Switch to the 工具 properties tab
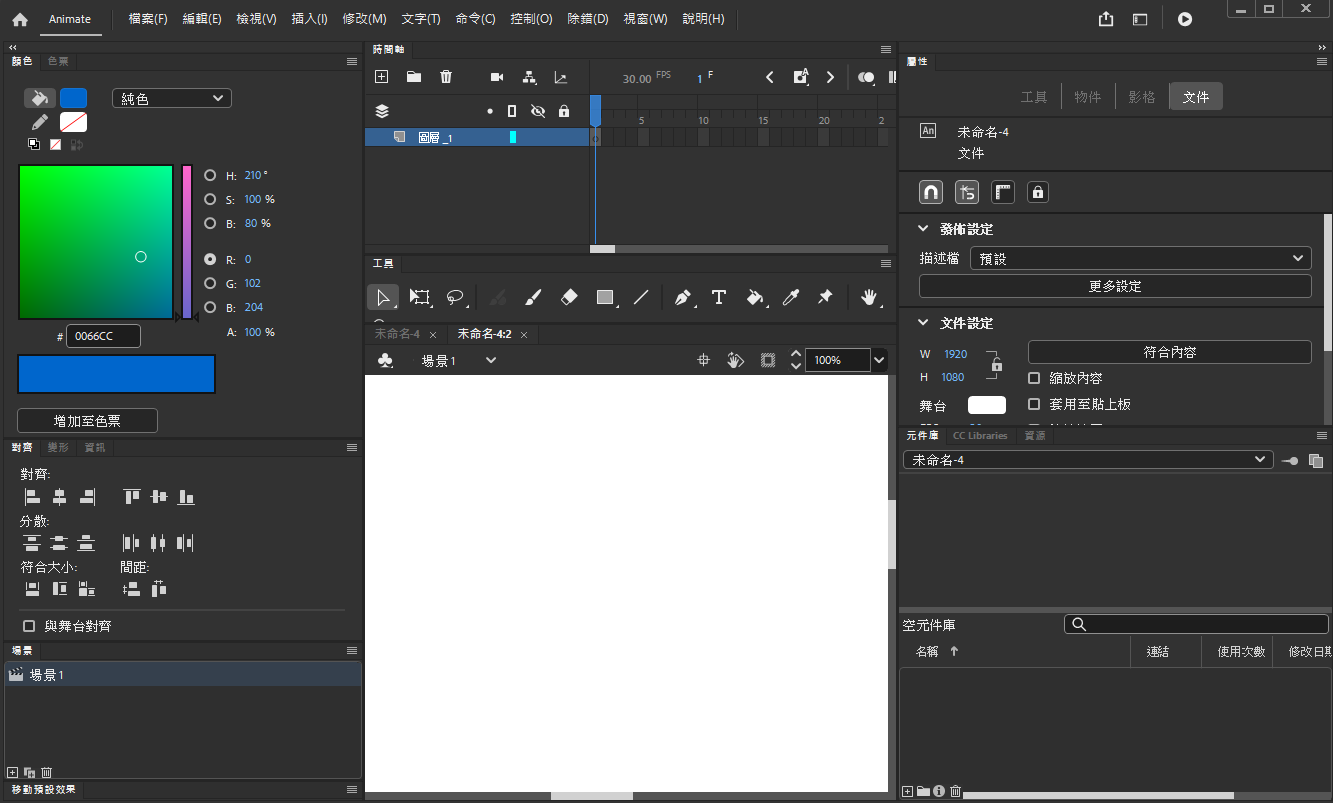1333x803 pixels. point(1033,97)
